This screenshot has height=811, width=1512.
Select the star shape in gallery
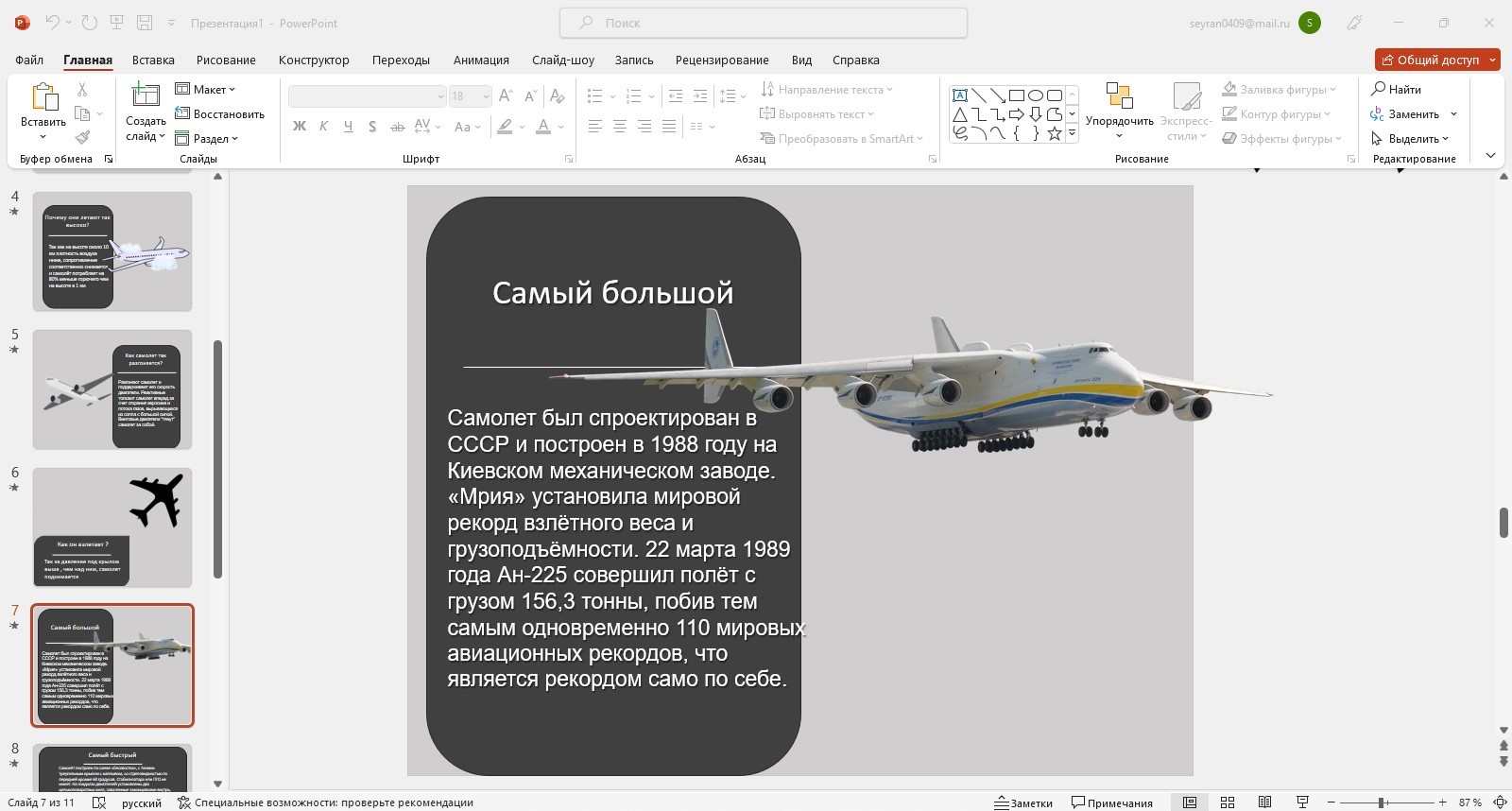point(1055,133)
